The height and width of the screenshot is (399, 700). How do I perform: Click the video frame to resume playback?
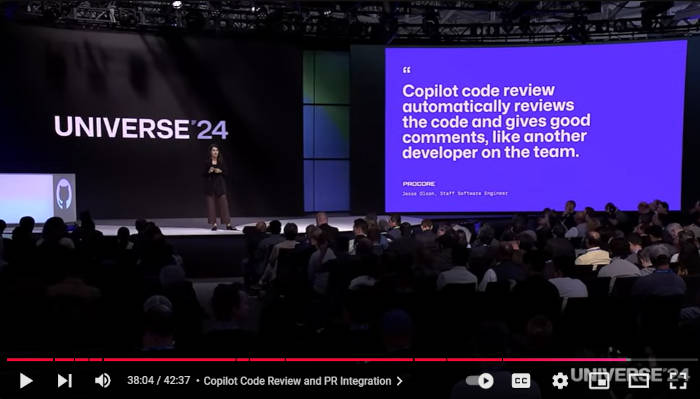coord(350,179)
